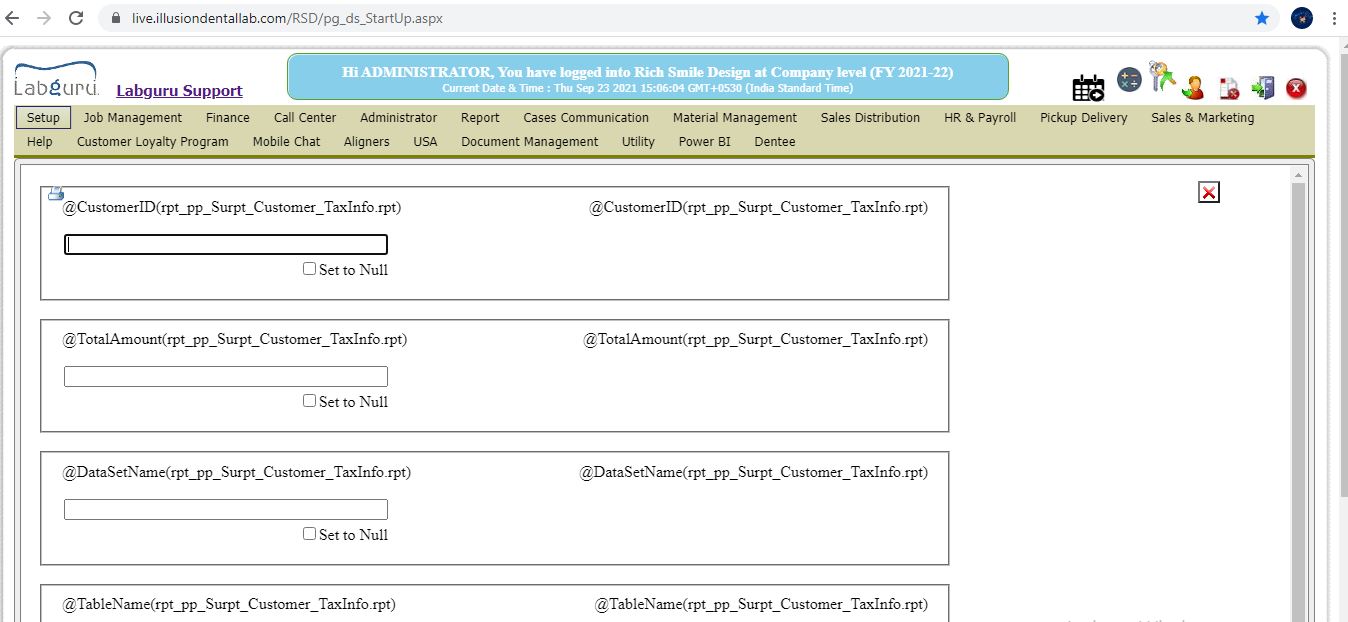Image resolution: width=1348 pixels, height=622 pixels.
Task: Open the Pickup Delivery menu
Action: 1083,117
